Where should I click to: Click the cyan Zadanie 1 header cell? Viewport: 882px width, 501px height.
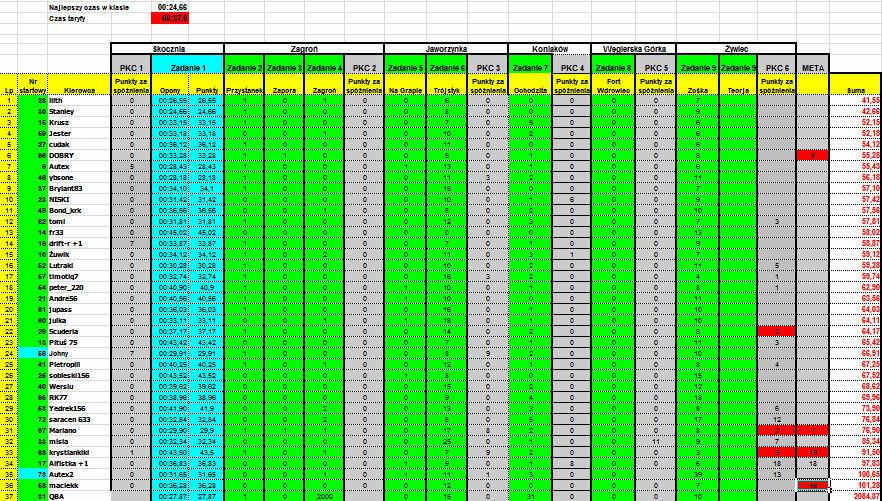click(188, 67)
